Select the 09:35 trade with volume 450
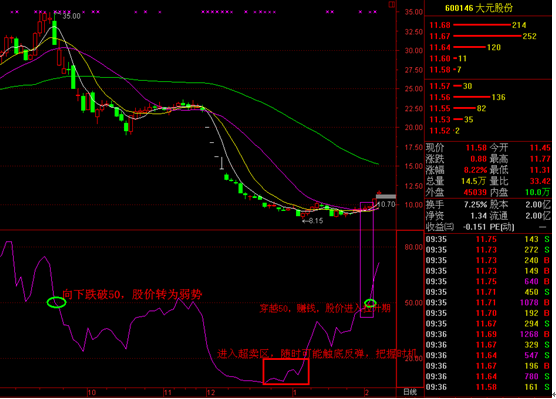Viewport: 556px width, 399px height. (488, 292)
